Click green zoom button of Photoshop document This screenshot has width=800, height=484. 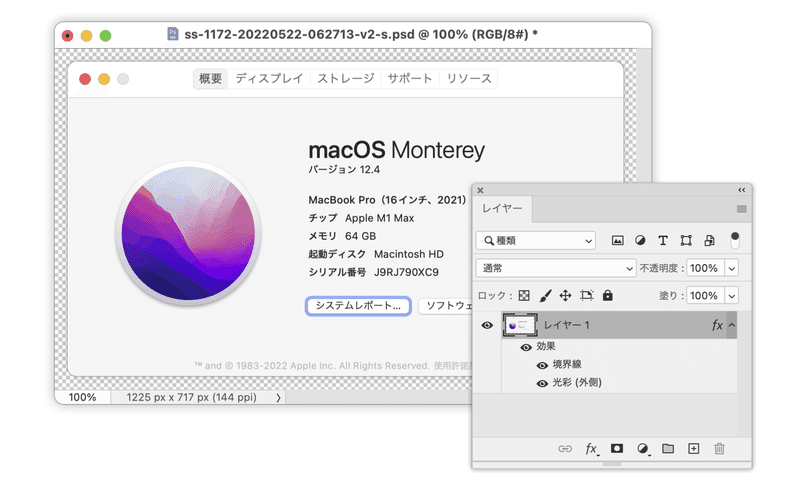click(x=106, y=35)
